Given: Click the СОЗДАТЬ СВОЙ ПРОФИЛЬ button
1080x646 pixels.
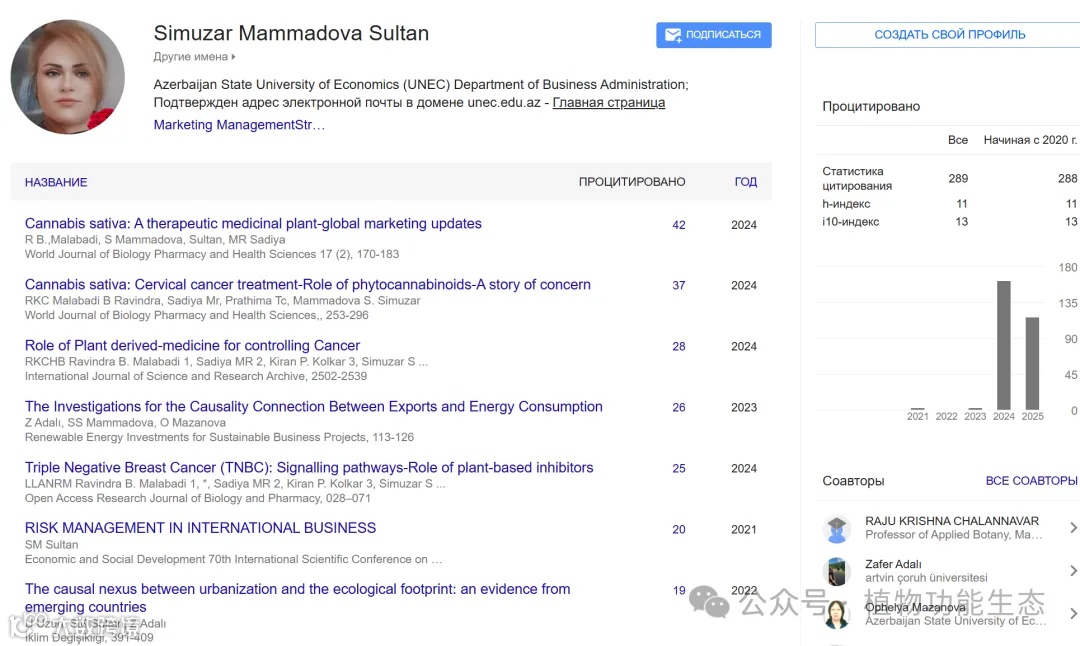Looking at the screenshot, I should 949,35.
